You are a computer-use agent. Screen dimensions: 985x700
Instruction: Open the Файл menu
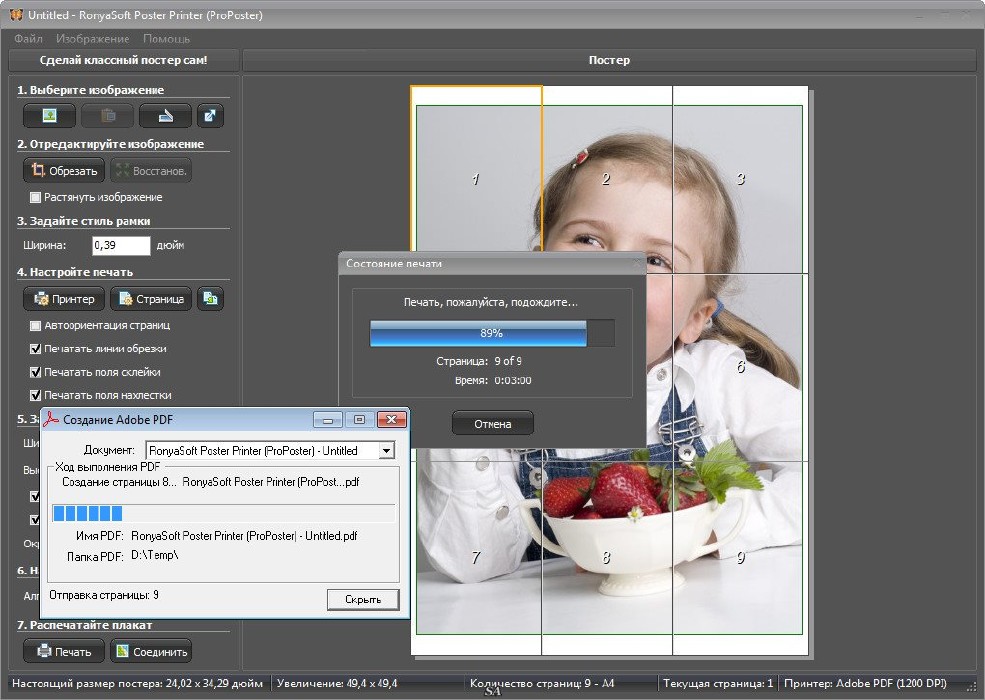[28, 39]
